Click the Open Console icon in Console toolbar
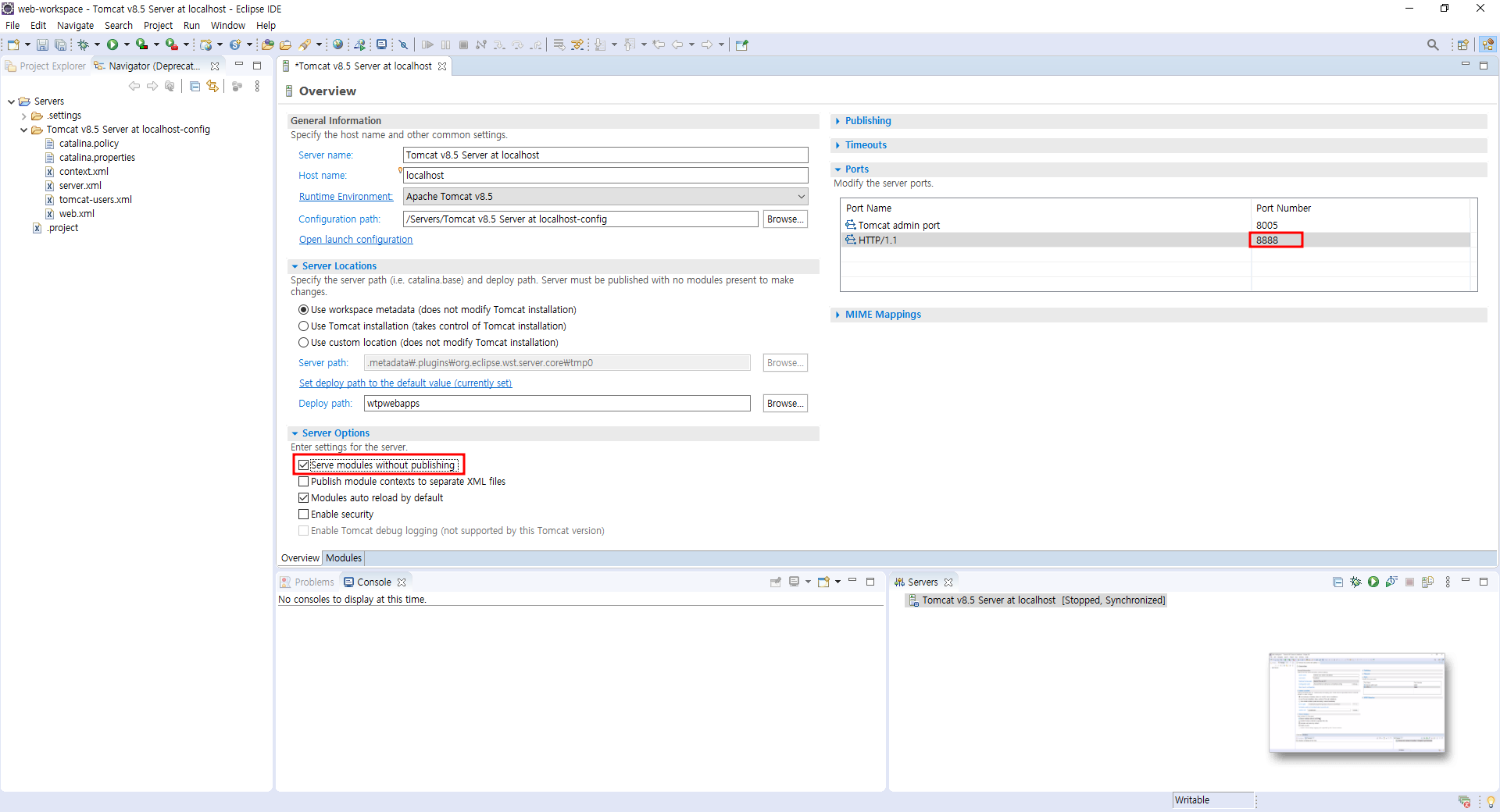The image size is (1500, 812). coord(823,582)
